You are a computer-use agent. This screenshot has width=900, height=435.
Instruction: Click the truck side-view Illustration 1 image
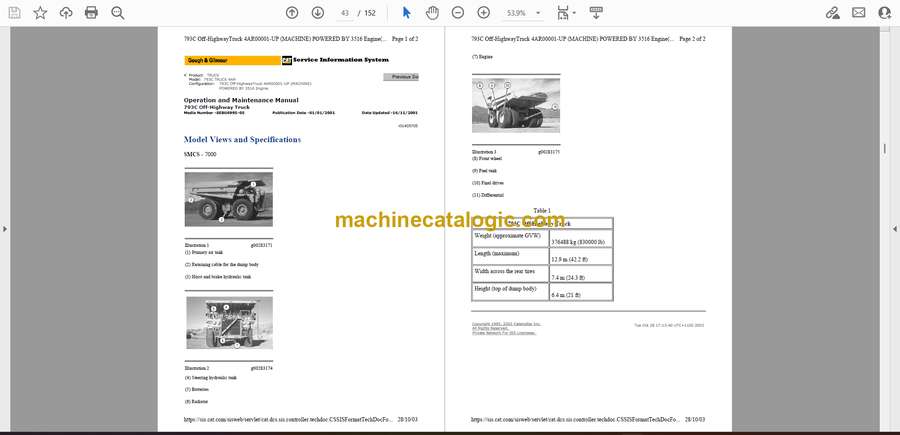(x=228, y=199)
